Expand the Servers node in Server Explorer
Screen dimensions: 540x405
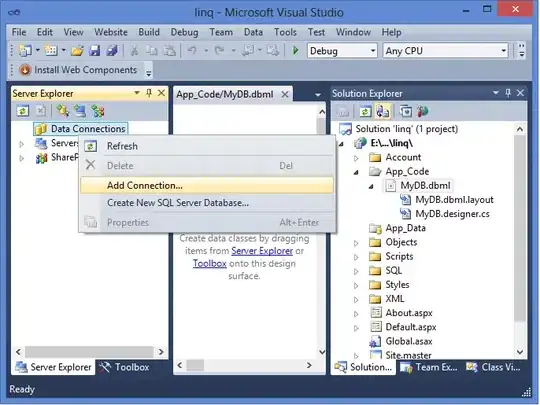21,144
